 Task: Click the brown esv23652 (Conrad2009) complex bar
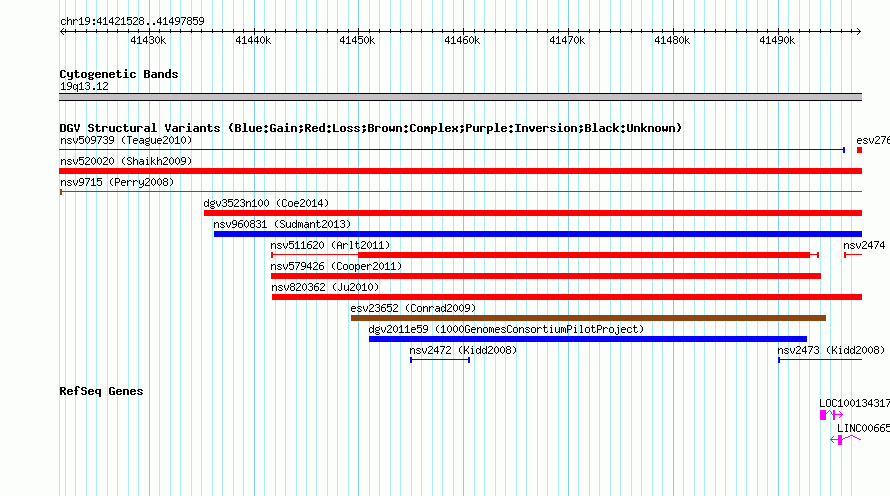[588, 318]
